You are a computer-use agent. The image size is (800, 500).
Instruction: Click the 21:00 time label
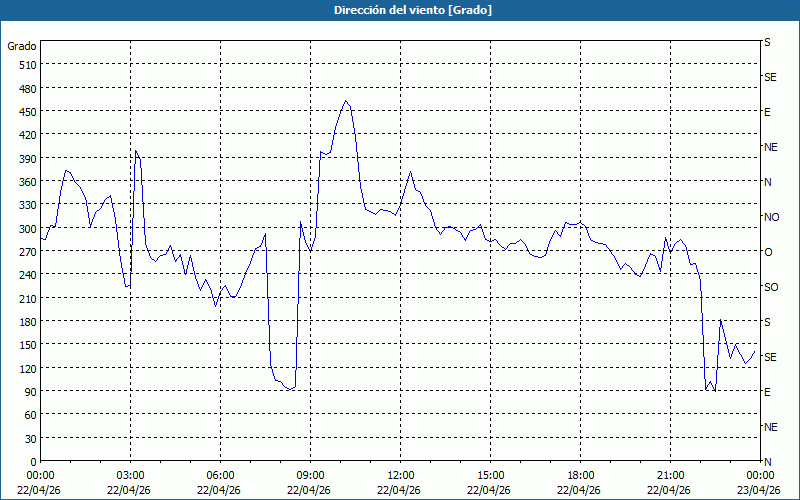point(670,475)
